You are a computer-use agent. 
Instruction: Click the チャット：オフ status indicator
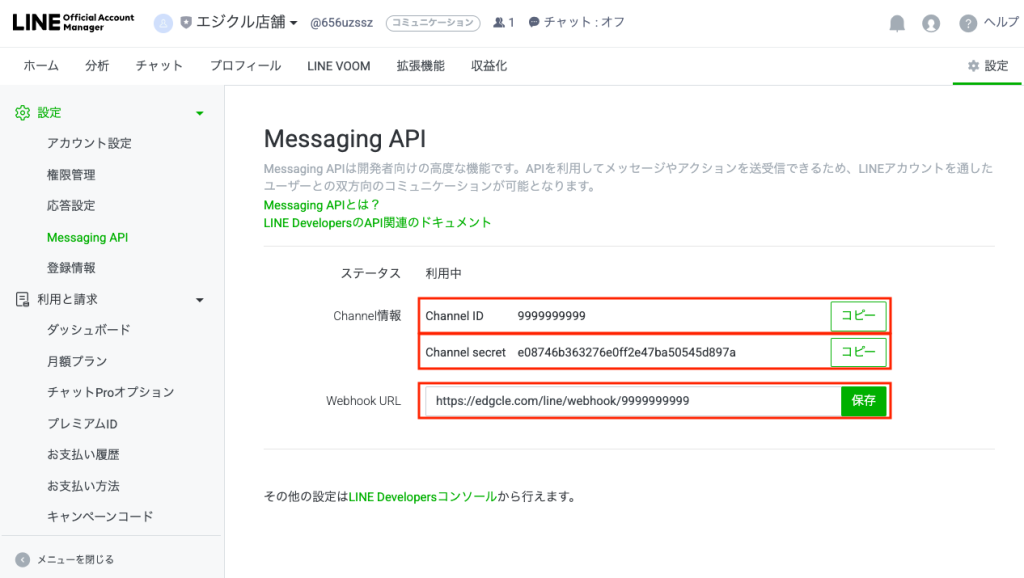coord(577,22)
